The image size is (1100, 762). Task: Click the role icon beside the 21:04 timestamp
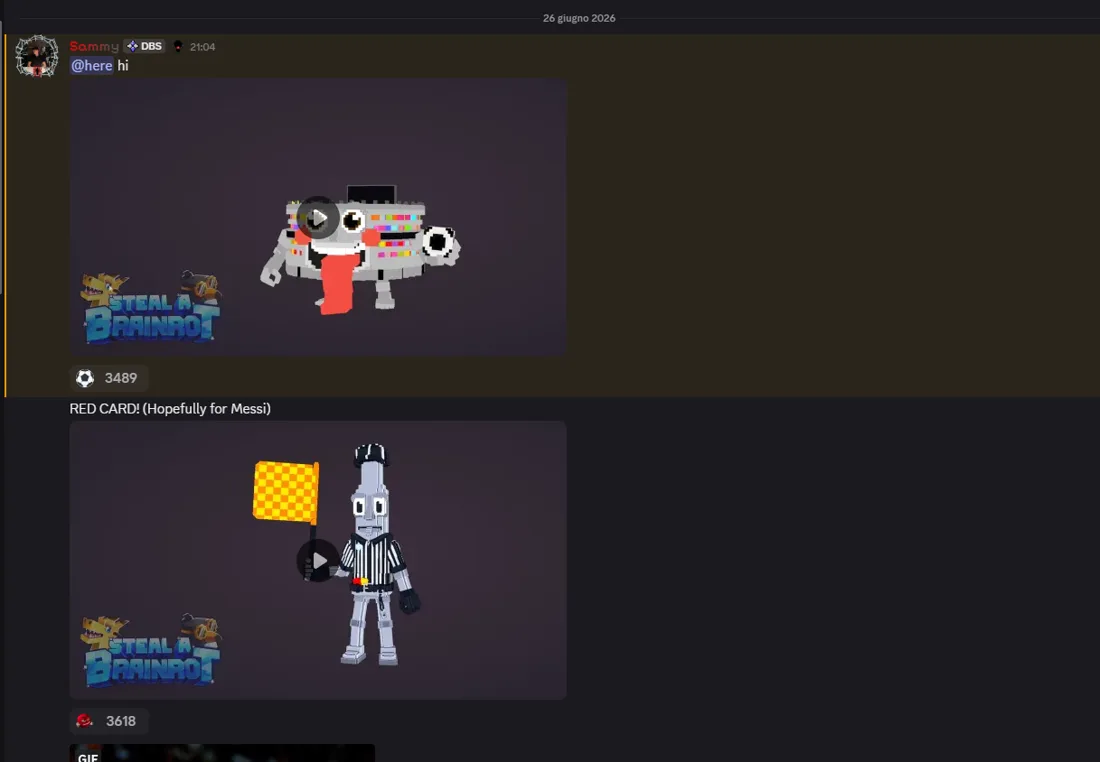pos(178,46)
